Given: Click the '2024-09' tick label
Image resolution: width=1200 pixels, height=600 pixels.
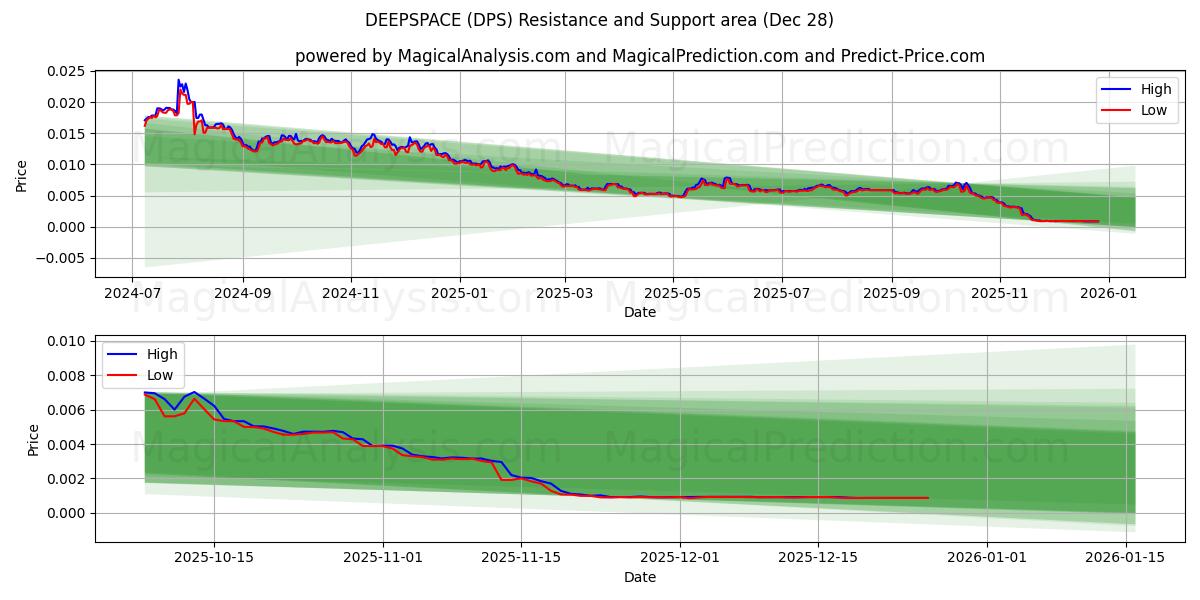Looking at the screenshot, I should pyautogui.click(x=242, y=294).
